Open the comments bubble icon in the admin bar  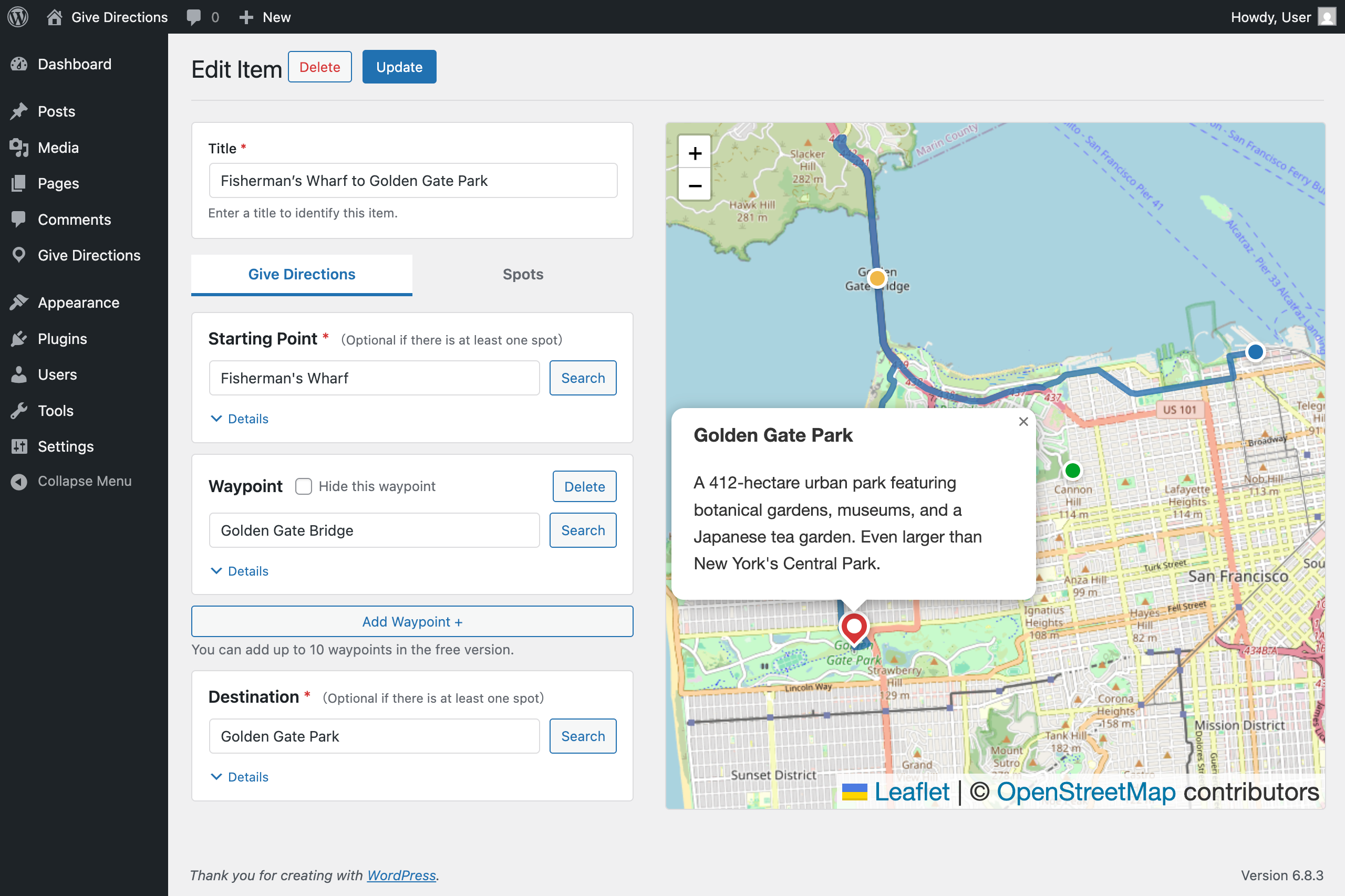tap(194, 17)
